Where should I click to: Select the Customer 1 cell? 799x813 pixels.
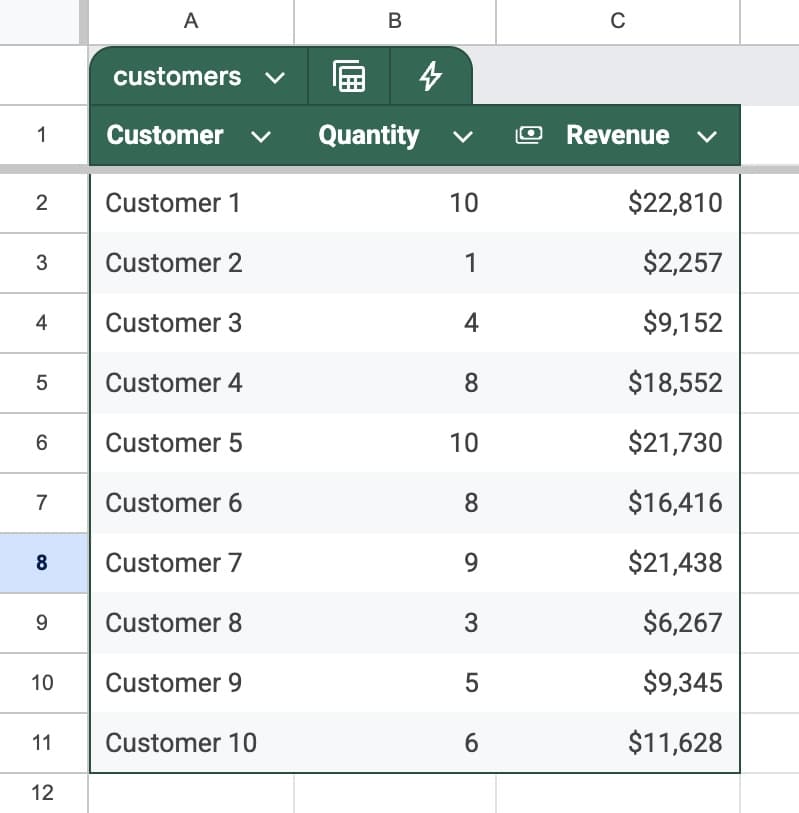[x=173, y=203]
